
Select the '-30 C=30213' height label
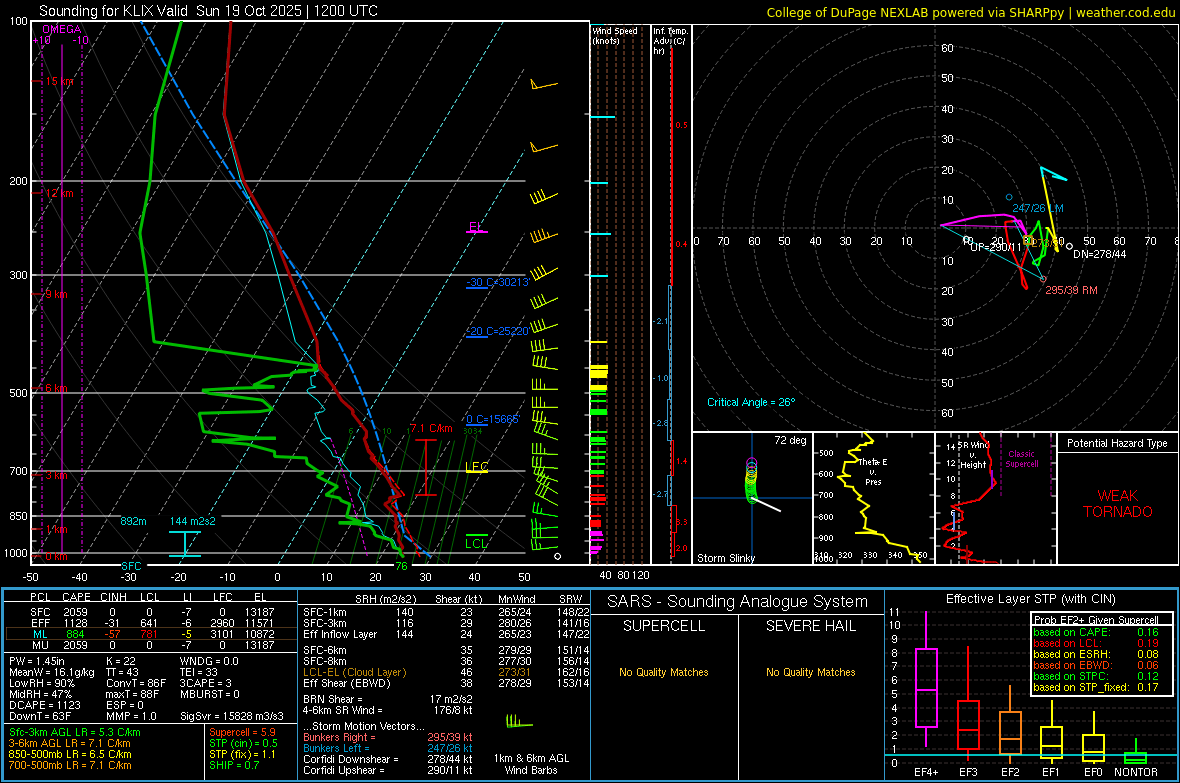pyautogui.click(x=497, y=282)
